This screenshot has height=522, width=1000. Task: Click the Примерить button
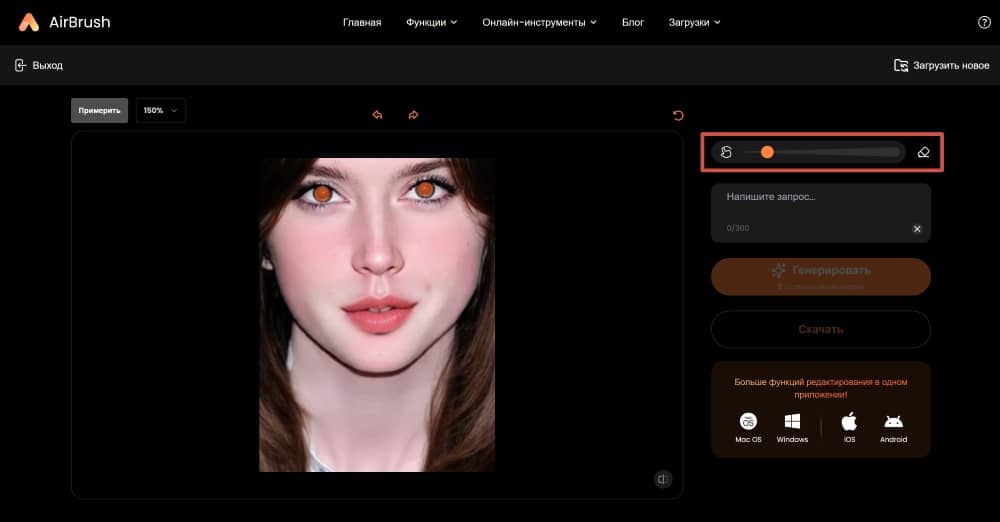click(x=99, y=110)
